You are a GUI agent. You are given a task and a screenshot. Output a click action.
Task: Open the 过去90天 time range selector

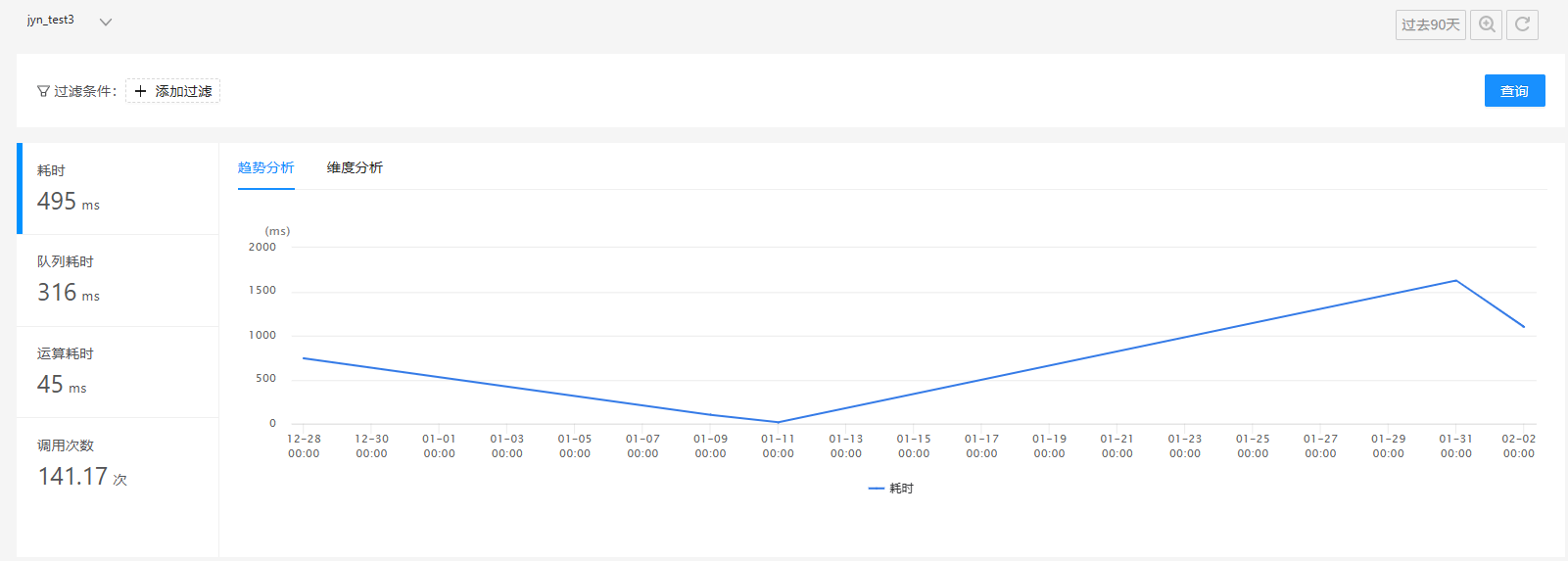1430,24
